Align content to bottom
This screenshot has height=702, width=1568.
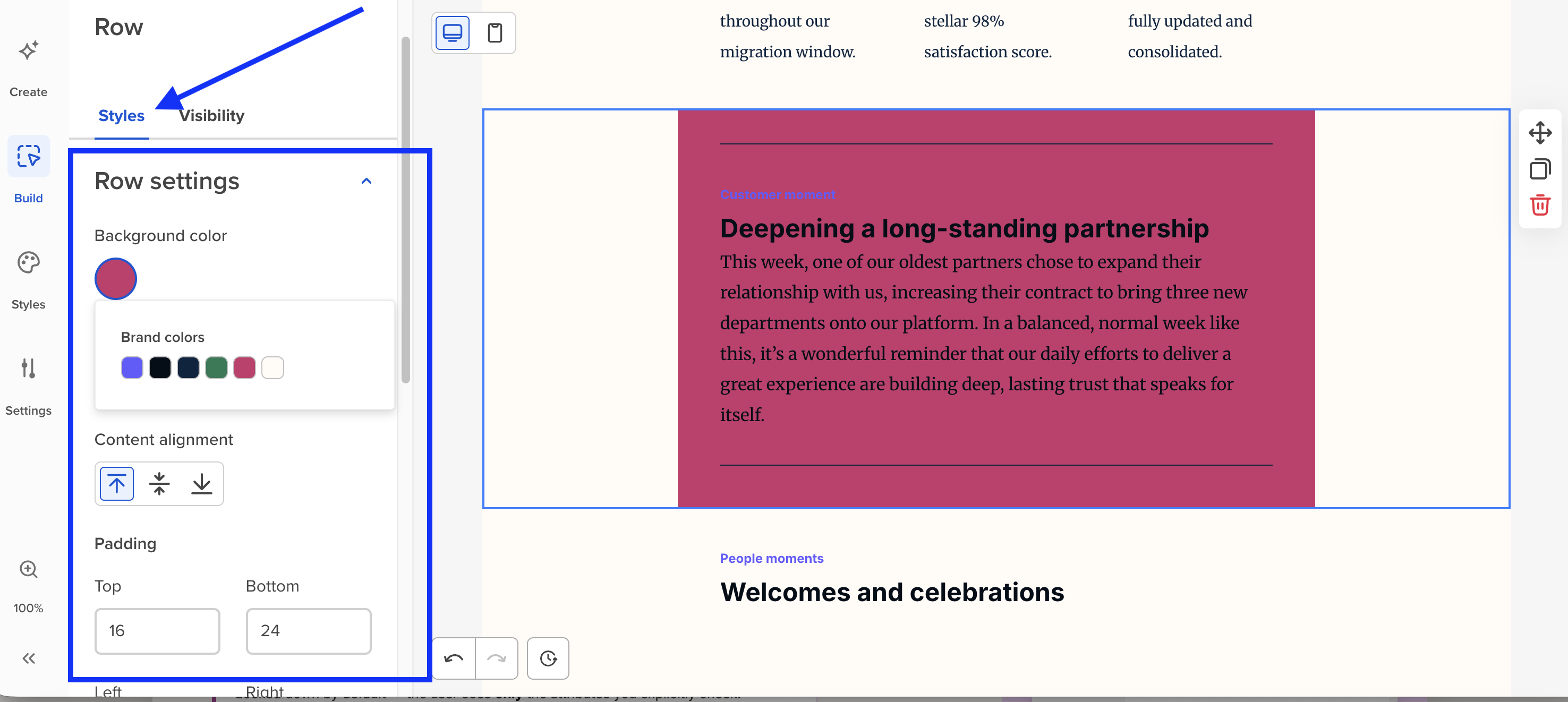pos(201,484)
